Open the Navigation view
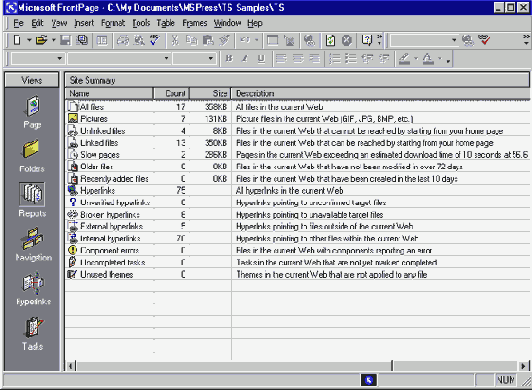 coord(33,244)
